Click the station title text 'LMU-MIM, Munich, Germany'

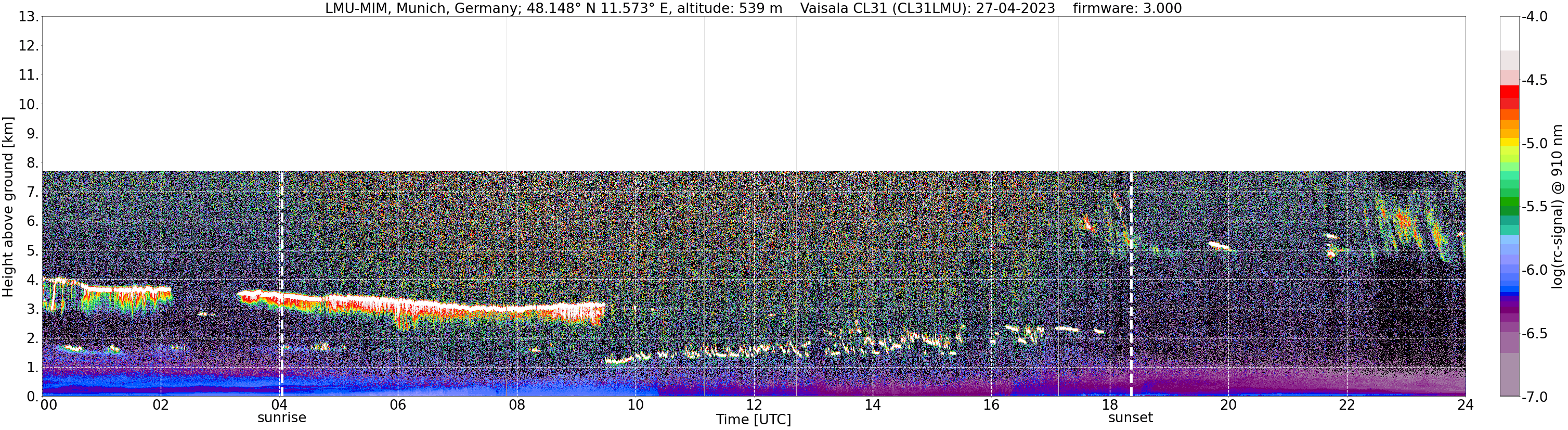click(x=421, y=8)
